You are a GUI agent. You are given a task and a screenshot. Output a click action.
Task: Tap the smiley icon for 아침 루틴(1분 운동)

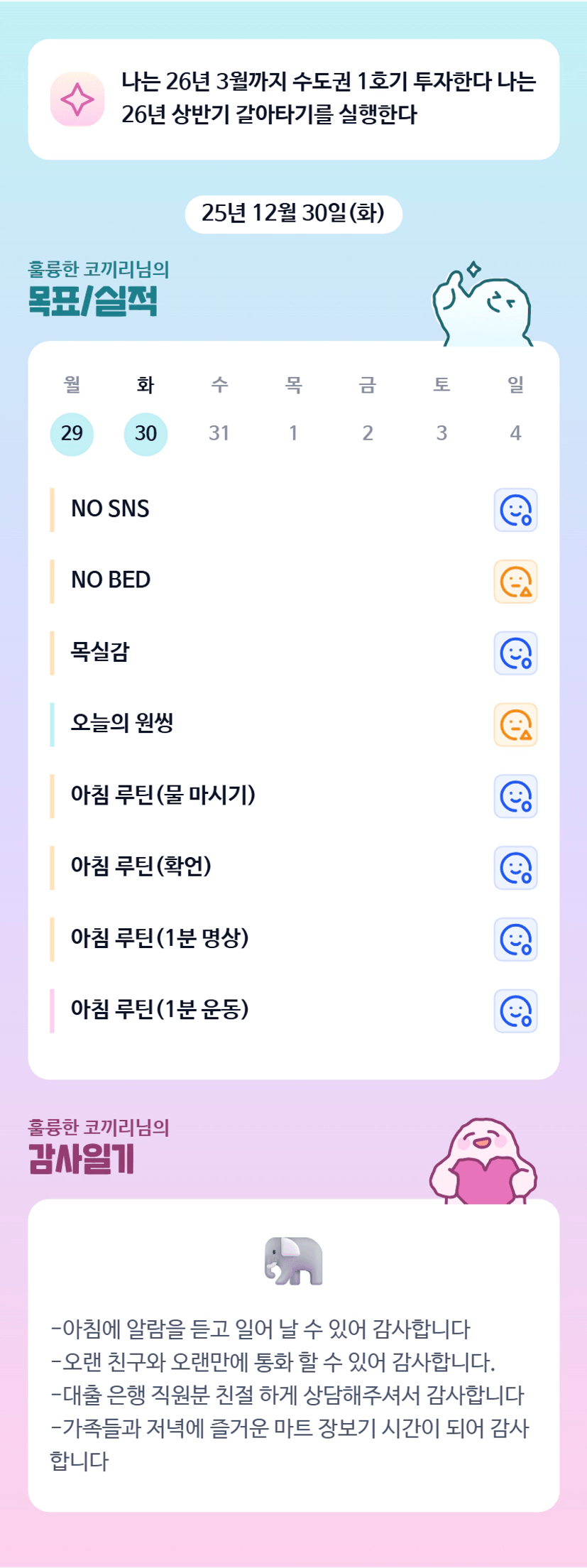point(515,1011)
